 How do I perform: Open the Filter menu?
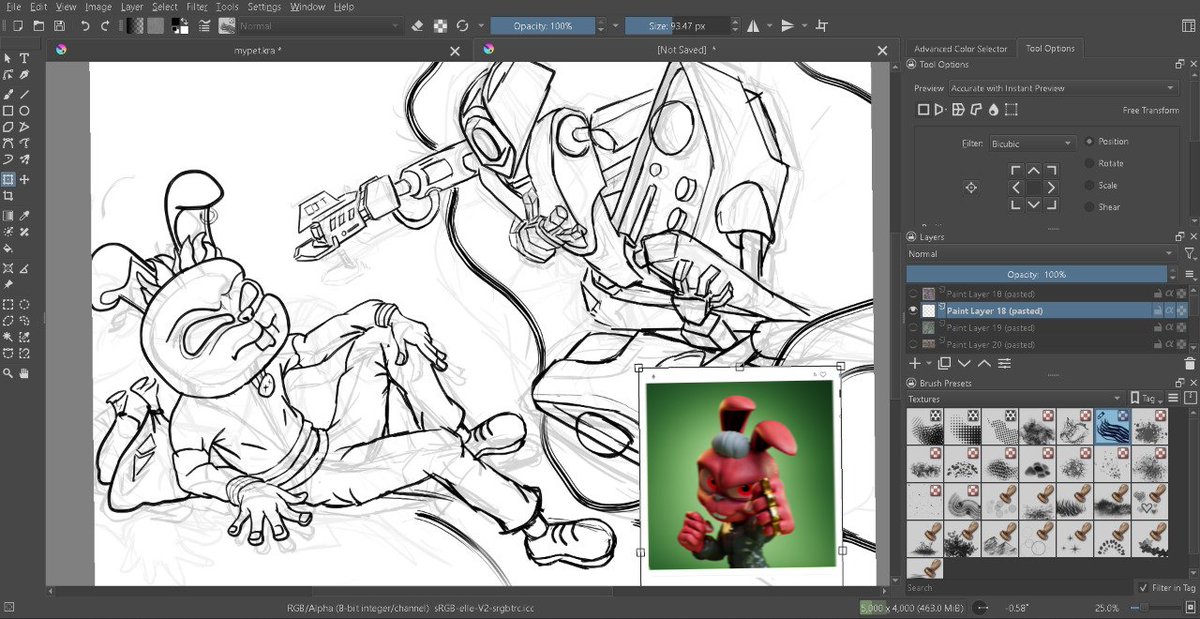[x=196, y=5]
